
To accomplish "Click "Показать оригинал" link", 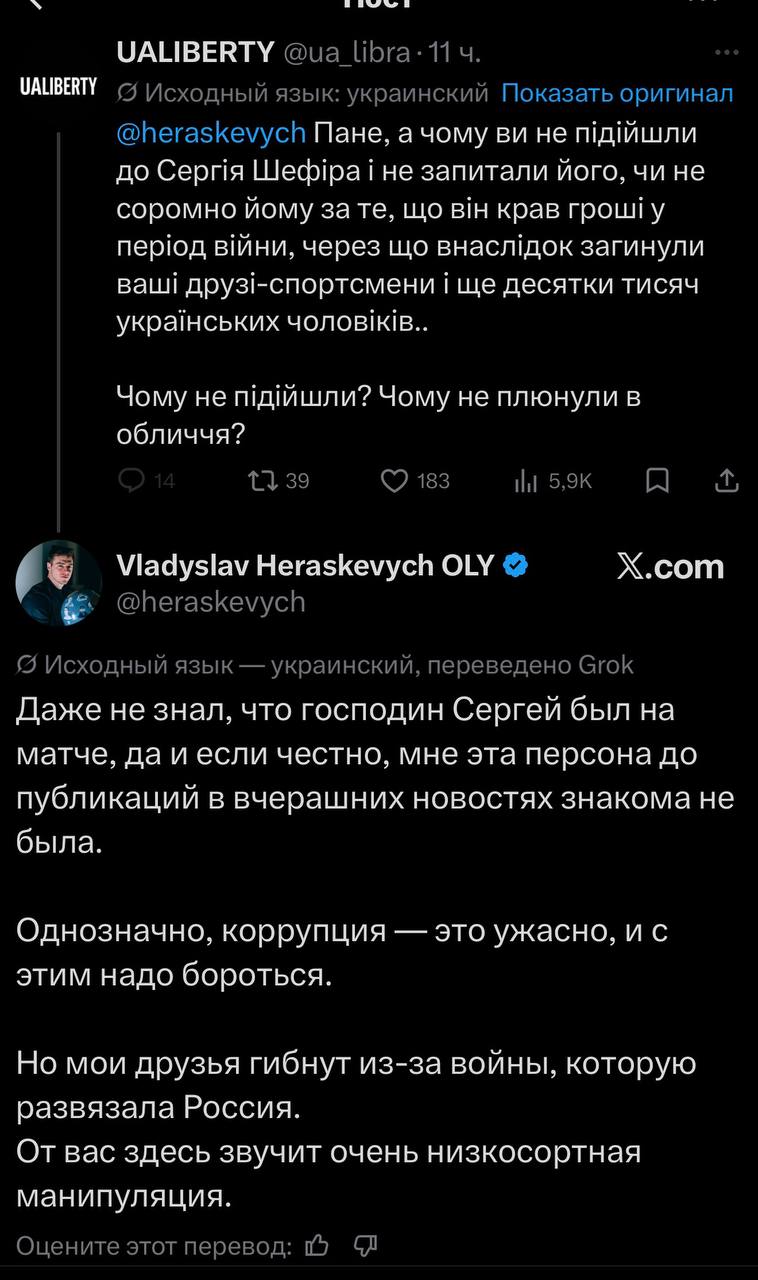I will point(617,93).
